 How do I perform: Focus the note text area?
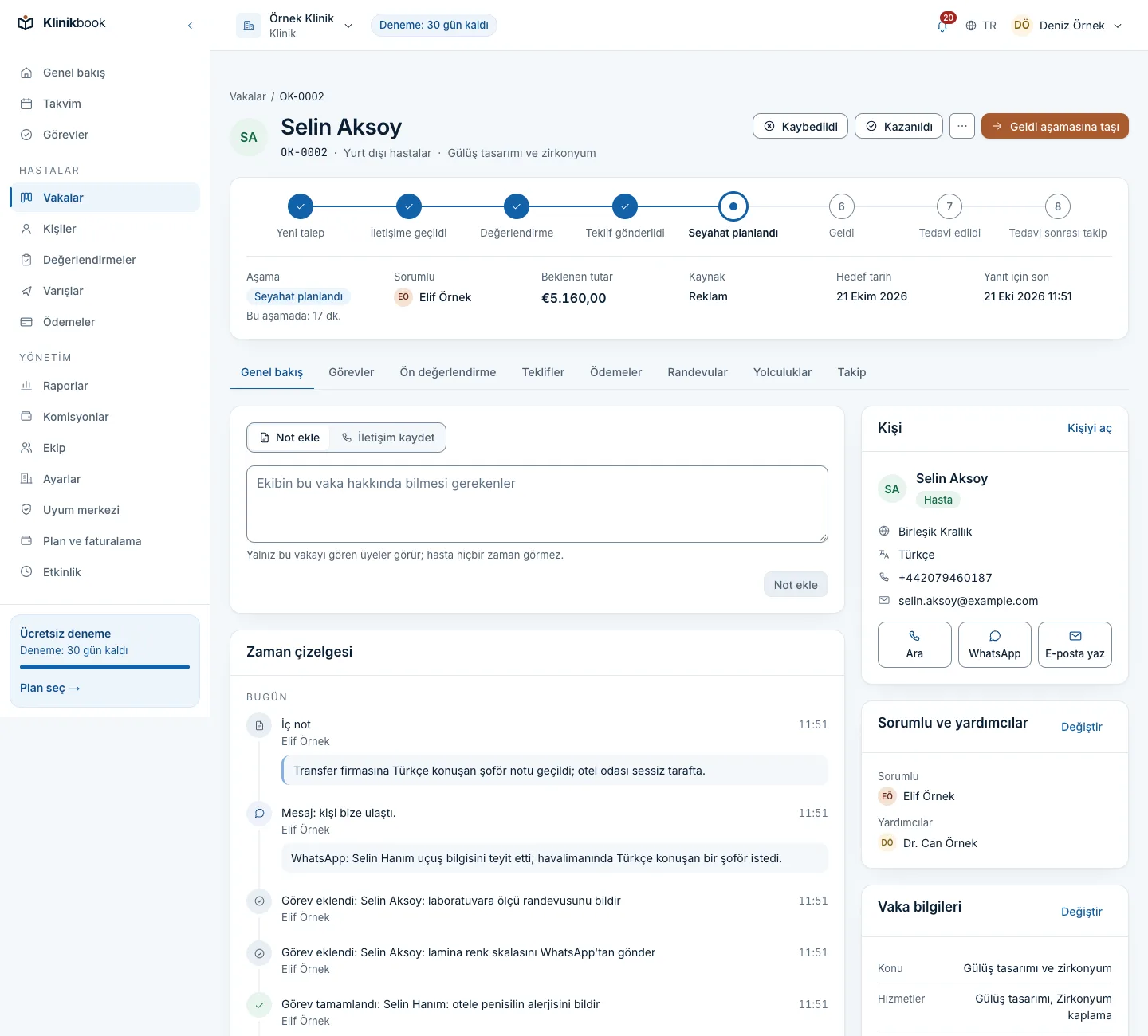point(537,504)
